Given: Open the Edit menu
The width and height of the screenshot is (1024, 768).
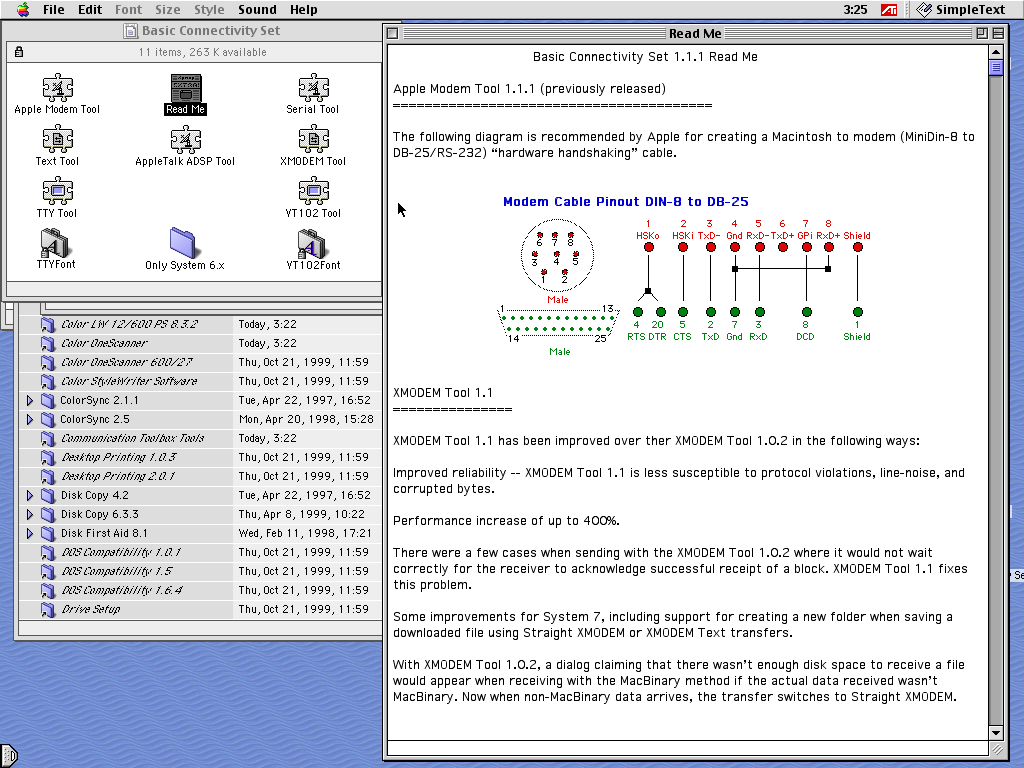Looking at the screenshot, I should (x=90, y=10).
